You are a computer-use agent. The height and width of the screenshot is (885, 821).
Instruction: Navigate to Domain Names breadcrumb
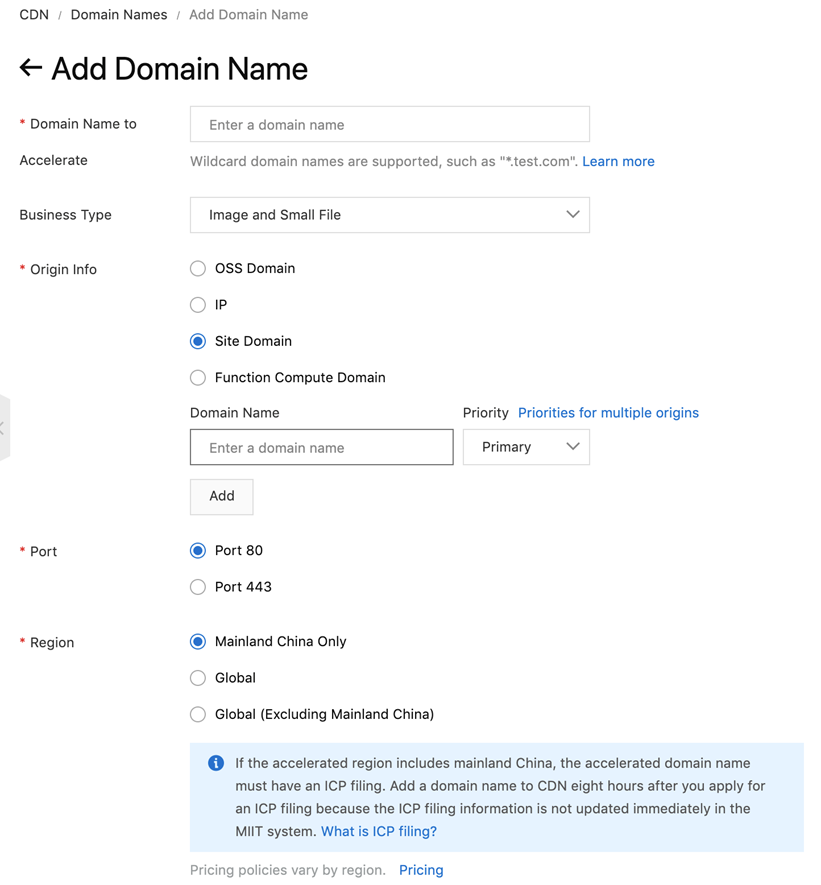coord(119,15)
